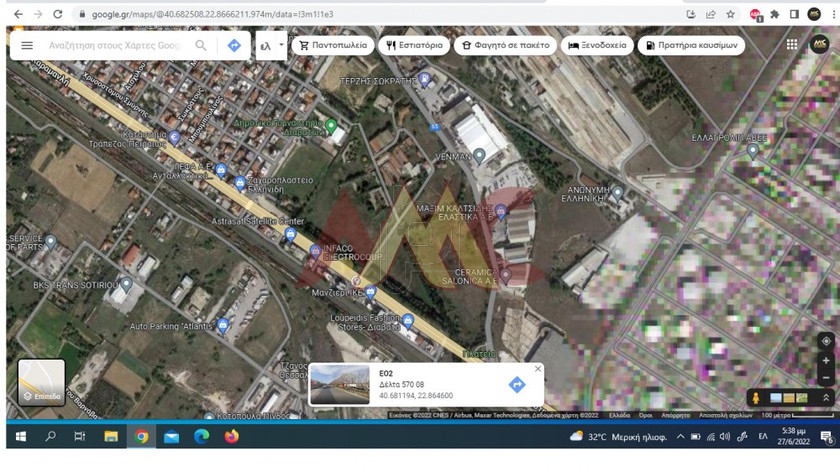Open the Windows Start menu
Image resolution: width=840 pixels, height=472 pixels.
[21, 437]
